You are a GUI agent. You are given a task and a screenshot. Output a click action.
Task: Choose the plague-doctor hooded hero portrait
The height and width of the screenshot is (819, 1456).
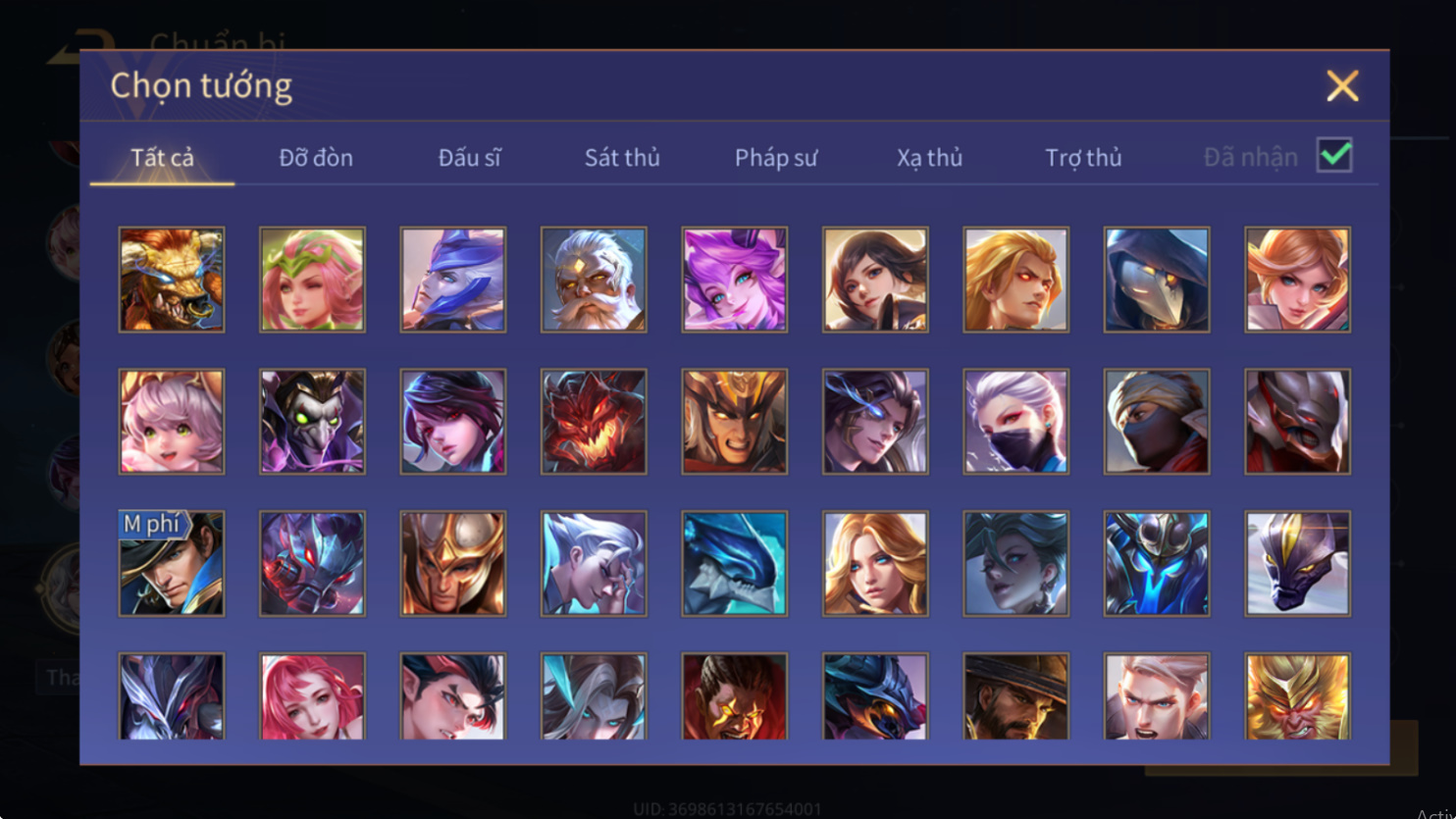coord(1157,280)
